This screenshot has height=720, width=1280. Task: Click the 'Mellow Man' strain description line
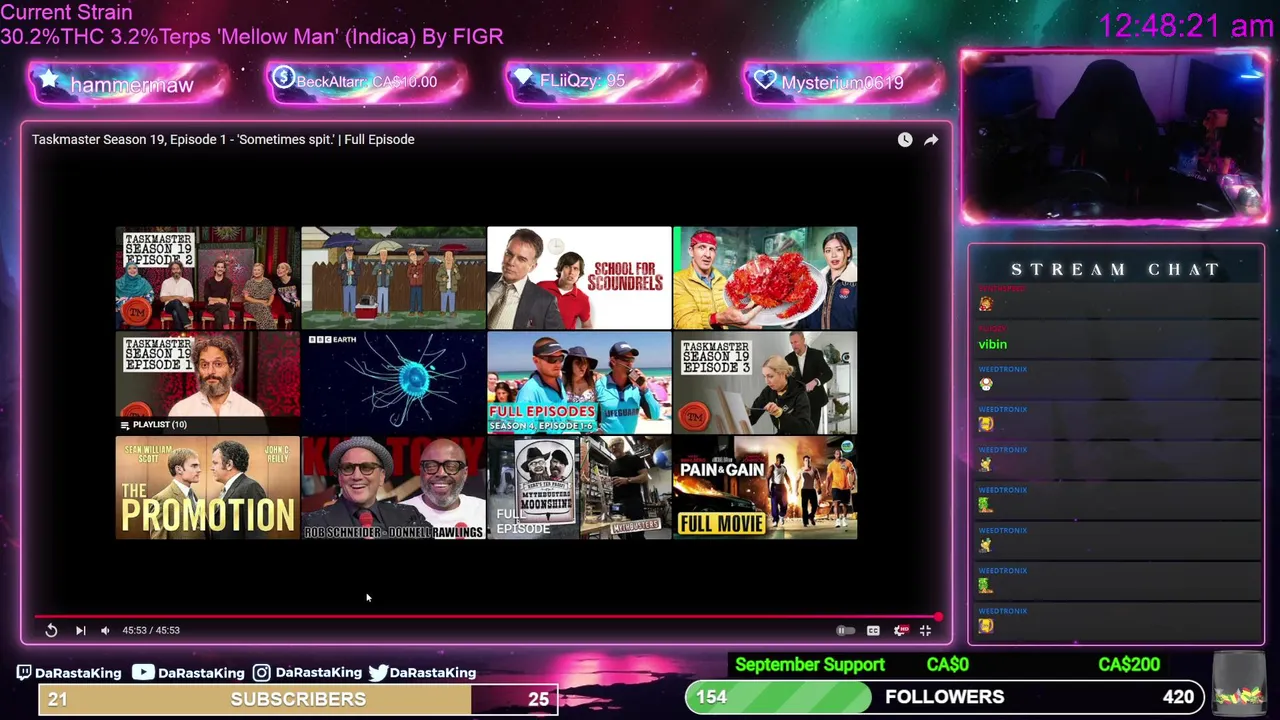pyautogui.click(x=251, y=36)
